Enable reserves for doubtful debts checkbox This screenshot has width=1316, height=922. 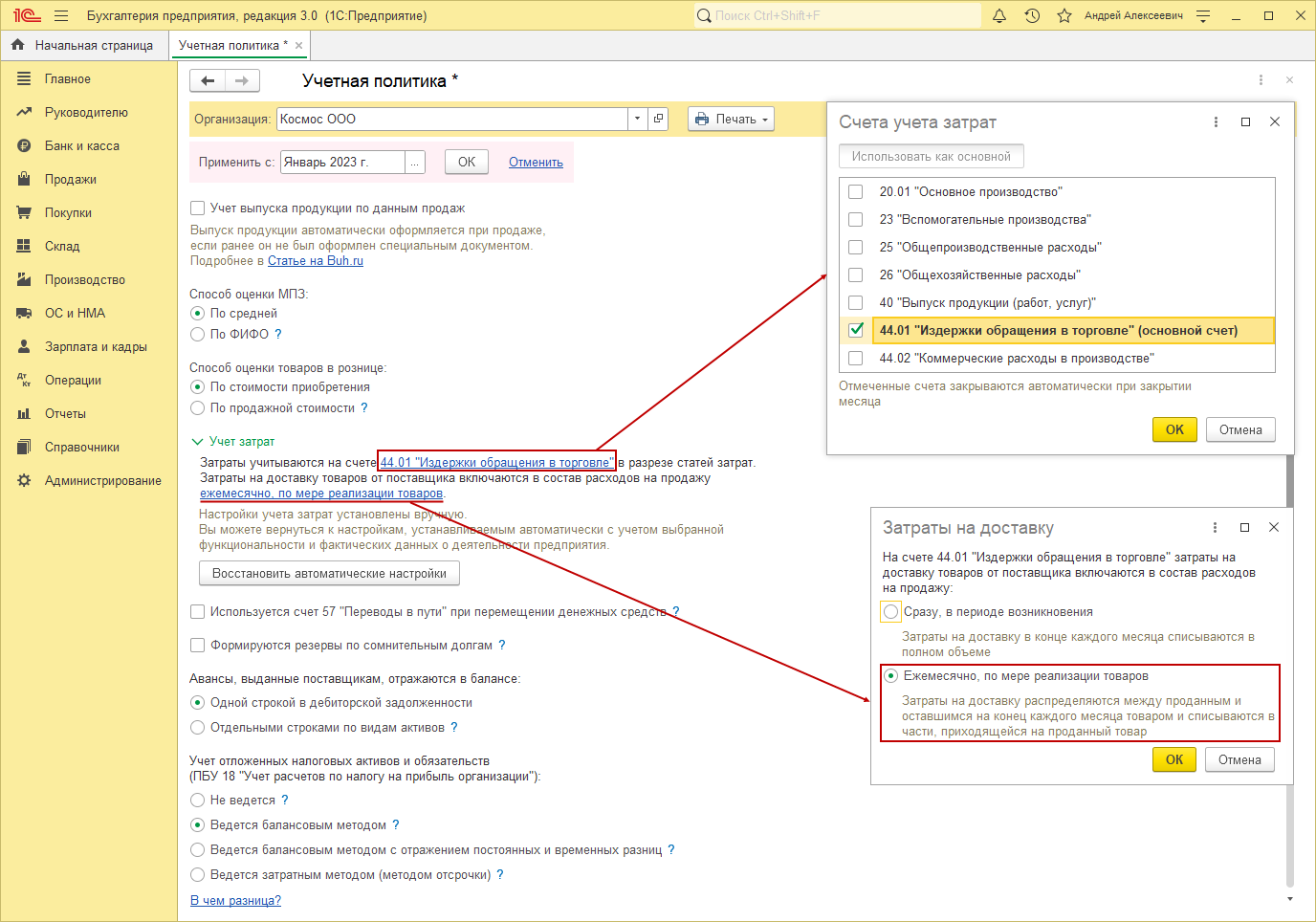tap(197, 645)
